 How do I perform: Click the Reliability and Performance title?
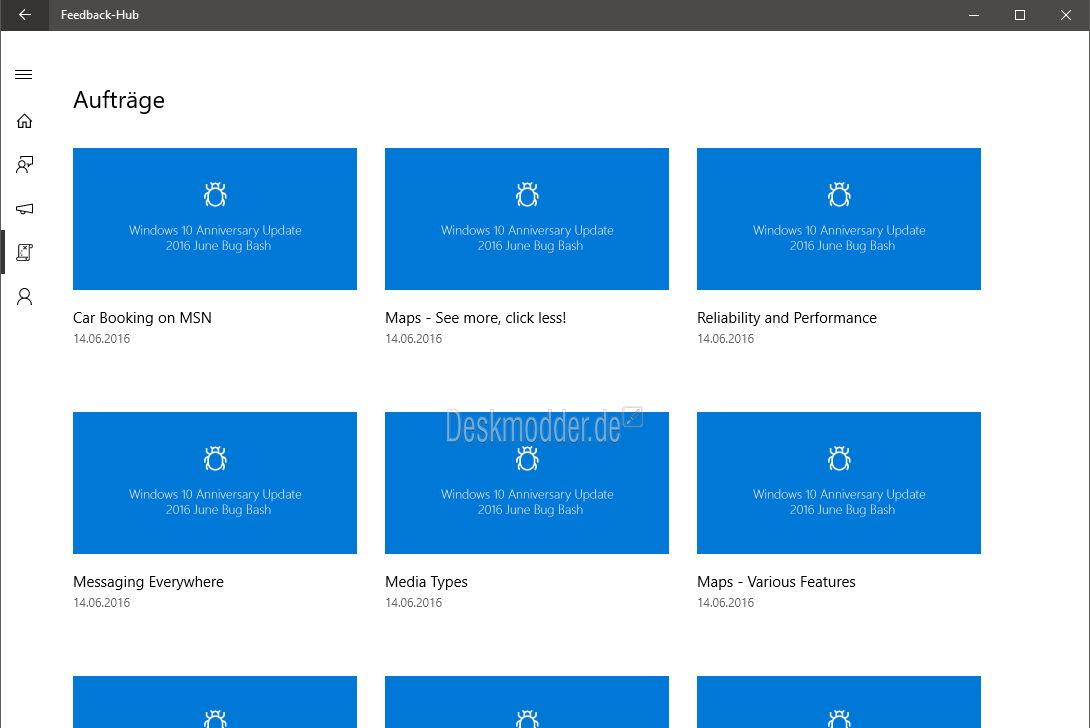pyautogui.click(x=787, y=318)
